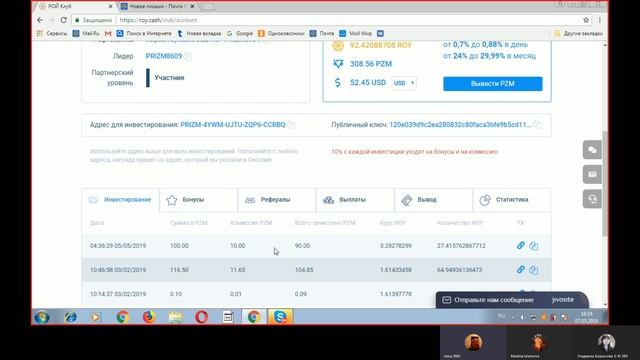This screenshot has height=360, width=640.
Task: Close the 'Новое письмо' browser tab
Action: click(x=192, y=7)
